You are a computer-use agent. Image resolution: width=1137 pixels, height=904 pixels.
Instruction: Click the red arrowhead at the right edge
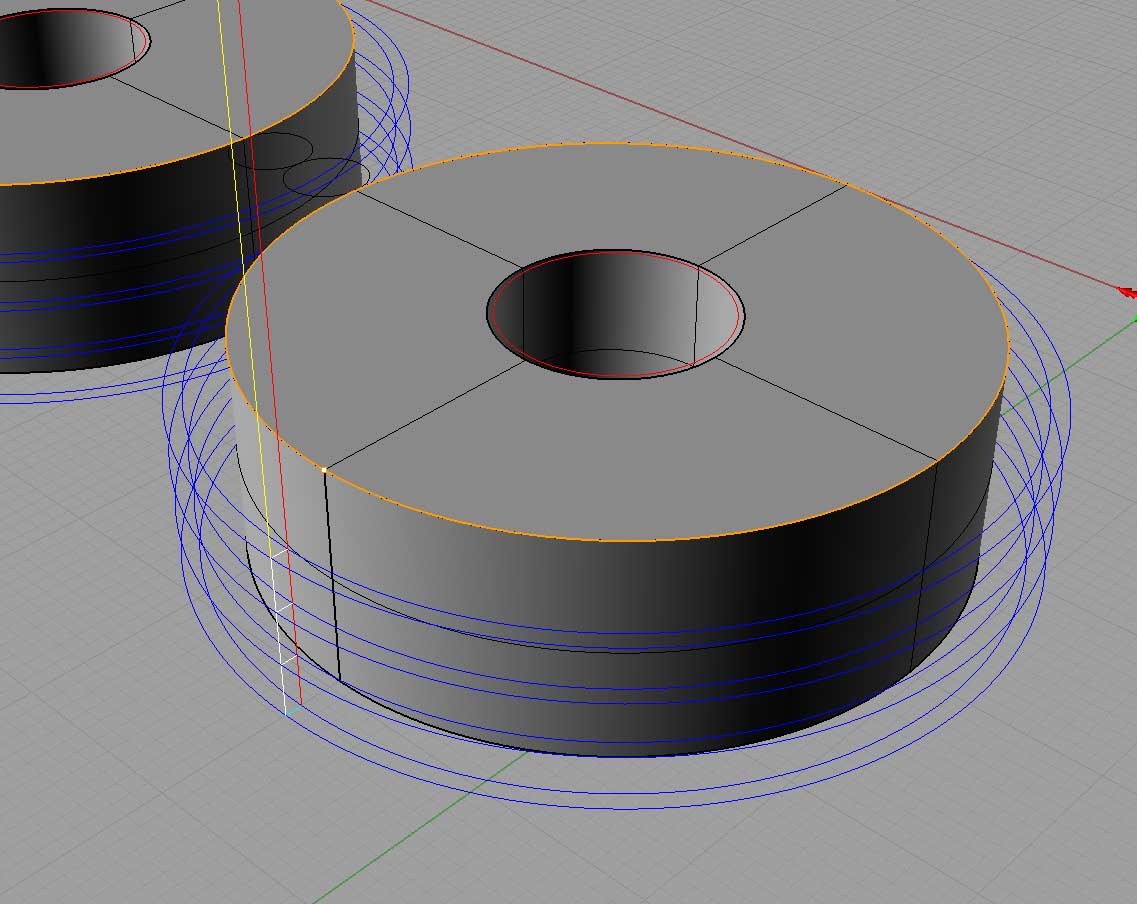click(x=1126, y=292)
